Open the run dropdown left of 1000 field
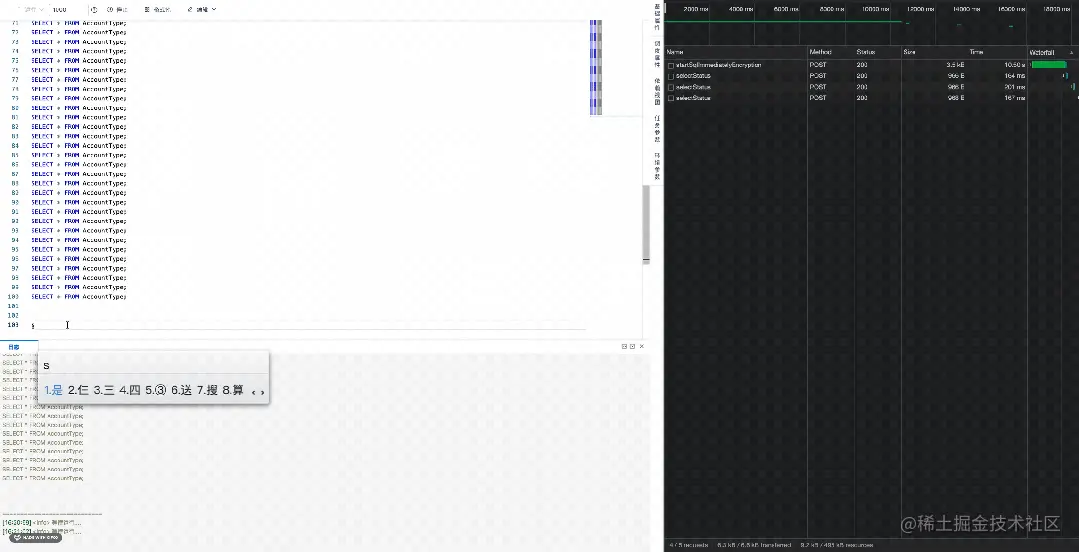The image size is (1080, 553). click(x=32, y=10)
